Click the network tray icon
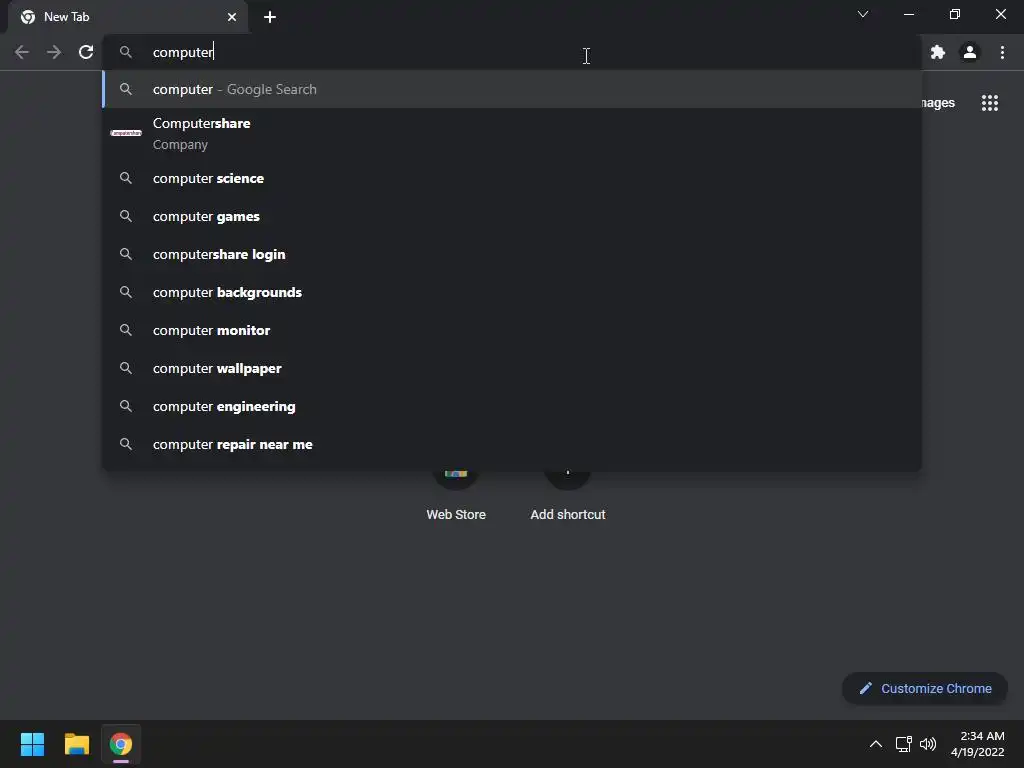Screen dimensions: 1024x768 tap(903, 744)
